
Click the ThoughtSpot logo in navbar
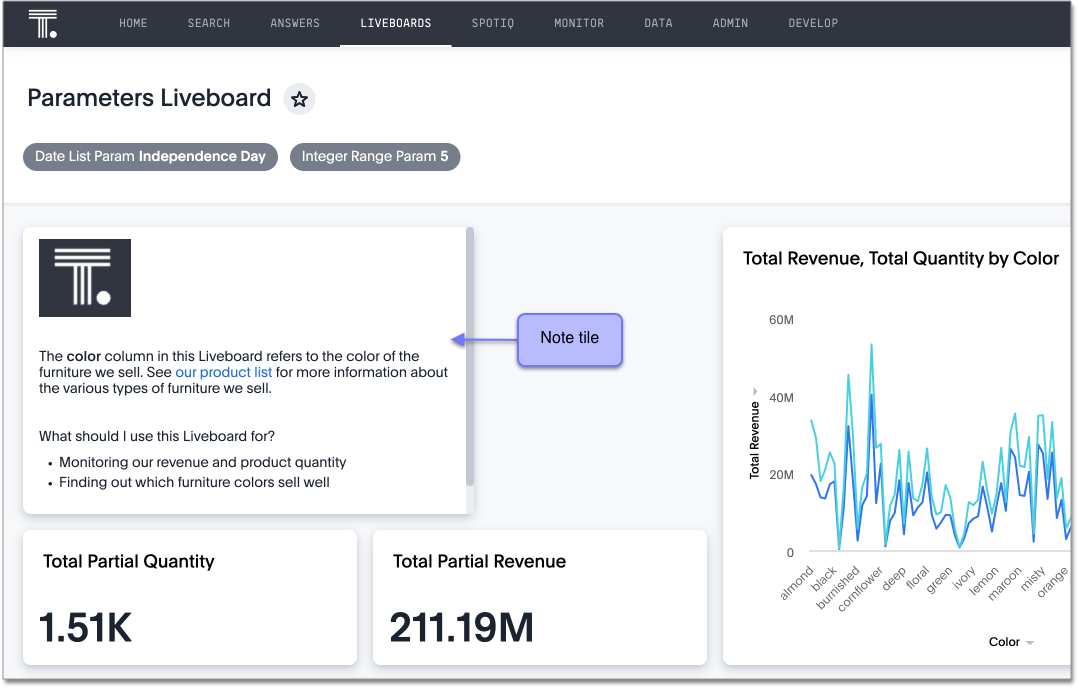point(43,23)
